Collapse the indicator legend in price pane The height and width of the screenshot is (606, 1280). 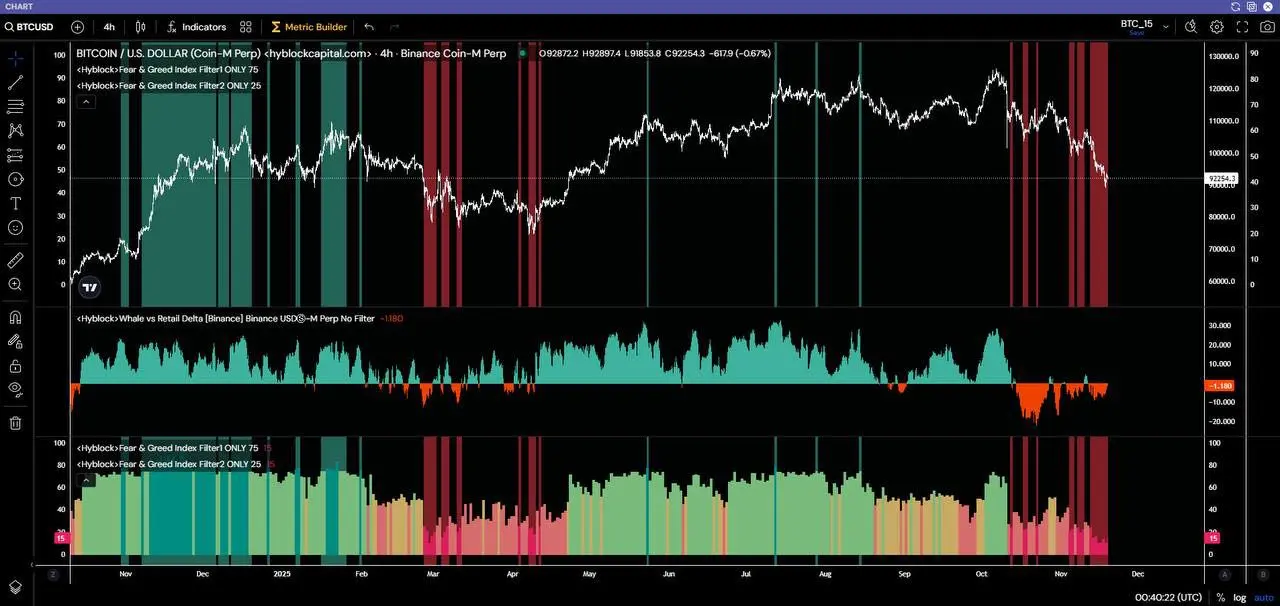pyautogui.click(x=86, y=102)
